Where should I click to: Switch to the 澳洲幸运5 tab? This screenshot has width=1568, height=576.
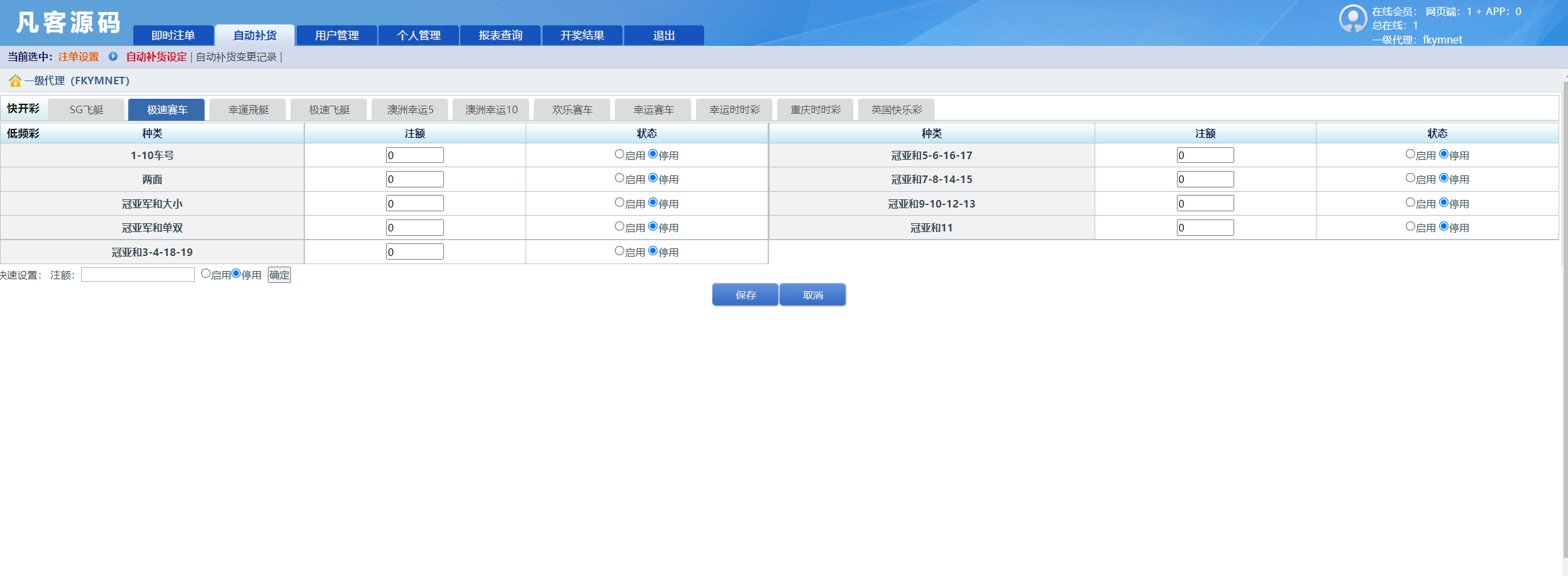(x=410, y=109)
